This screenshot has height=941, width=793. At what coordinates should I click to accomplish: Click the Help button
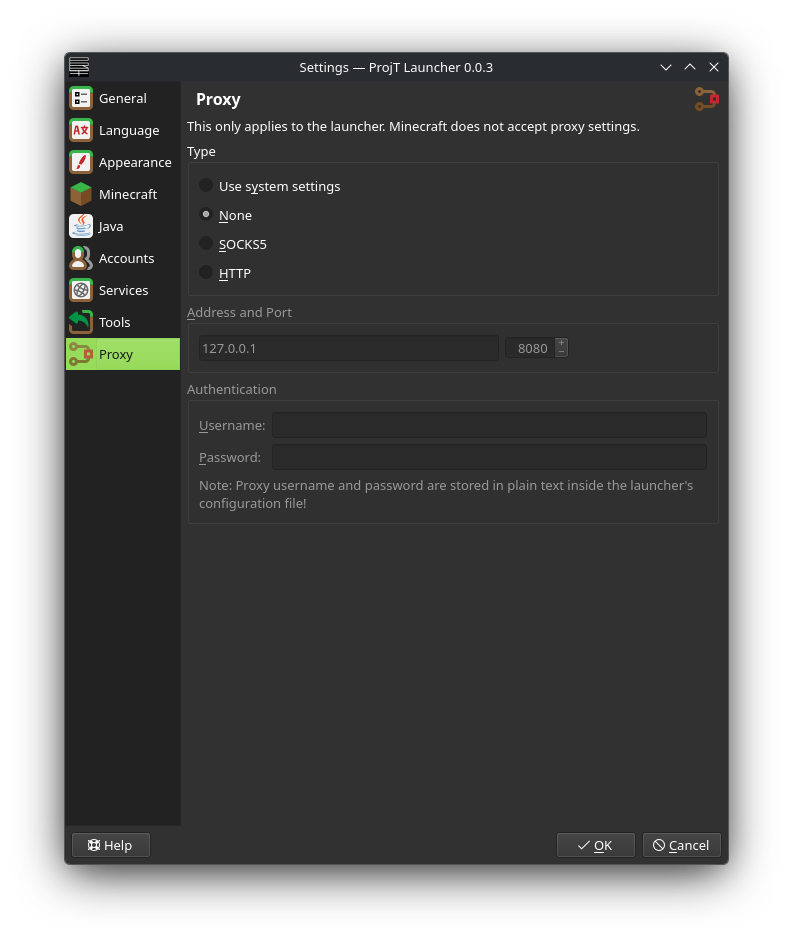coord(110,845)
